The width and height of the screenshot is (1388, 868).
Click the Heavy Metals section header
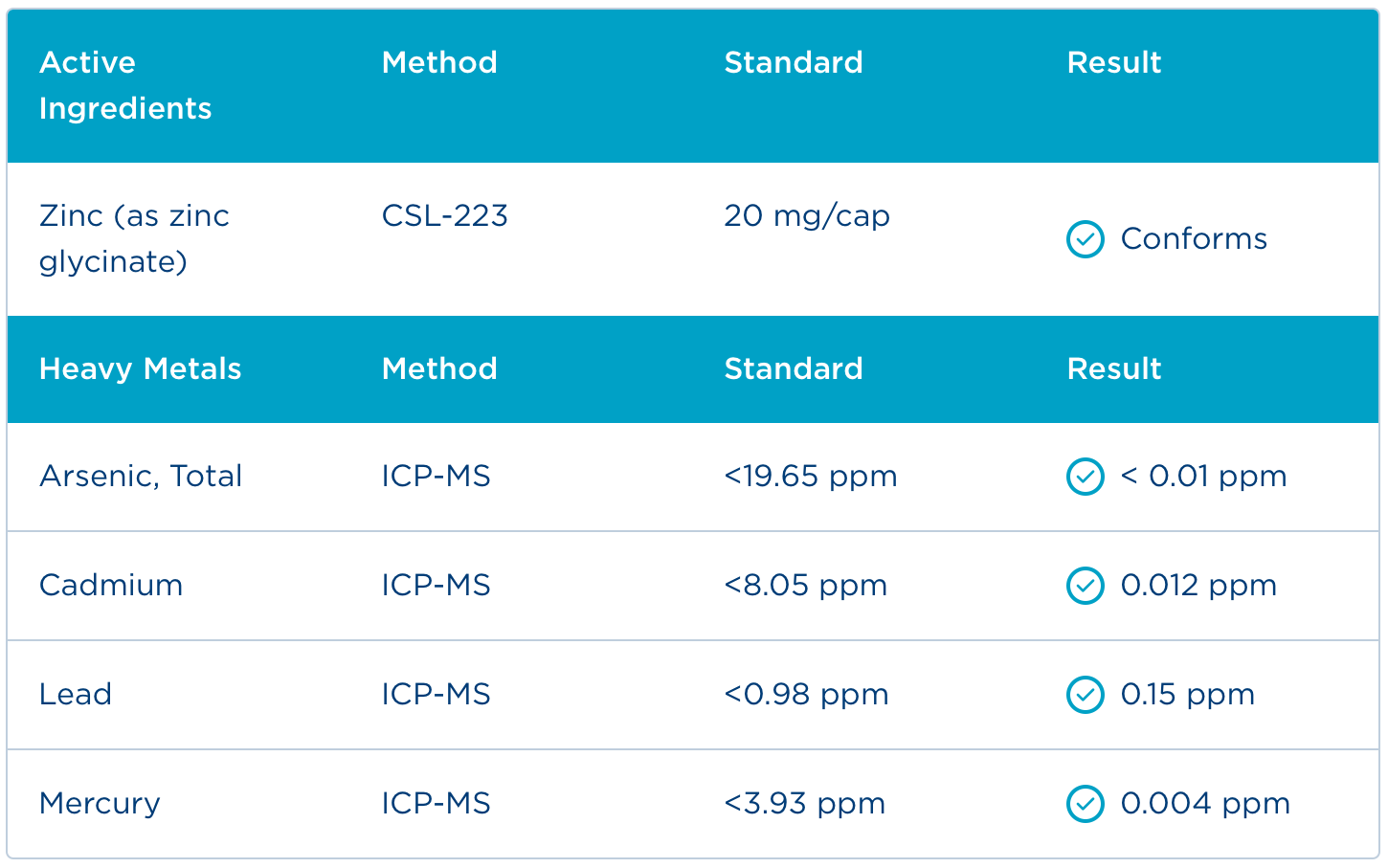coord(140,369)
